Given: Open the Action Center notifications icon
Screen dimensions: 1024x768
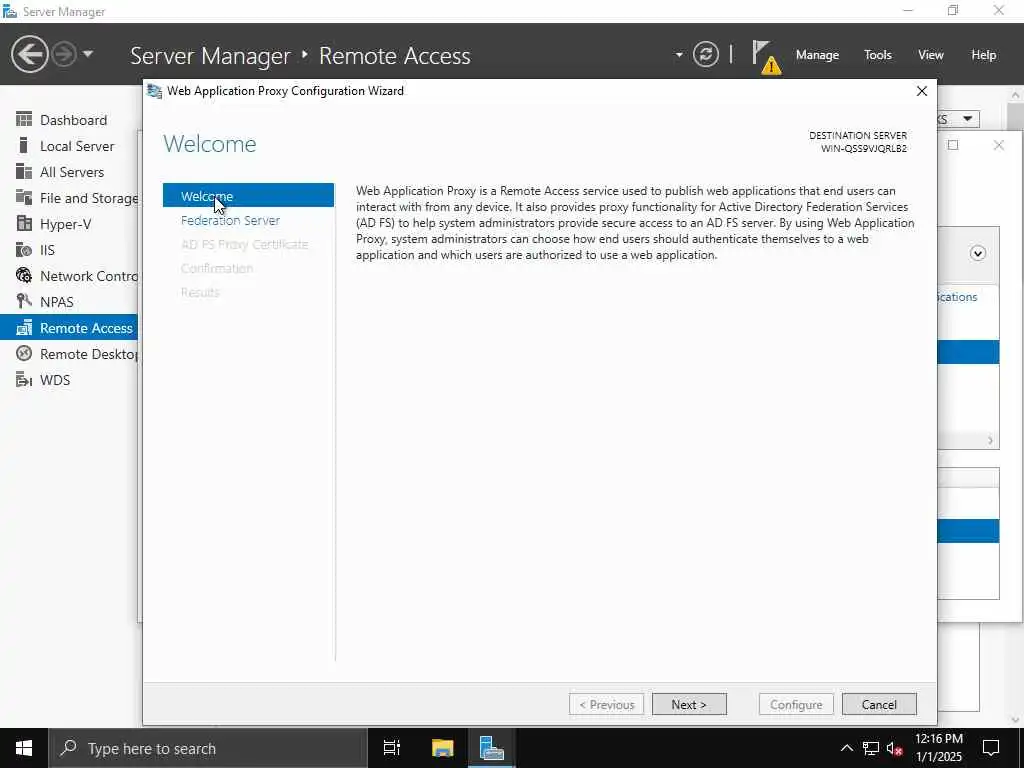Looking at the screenshot, I should (x=991, y=748).
